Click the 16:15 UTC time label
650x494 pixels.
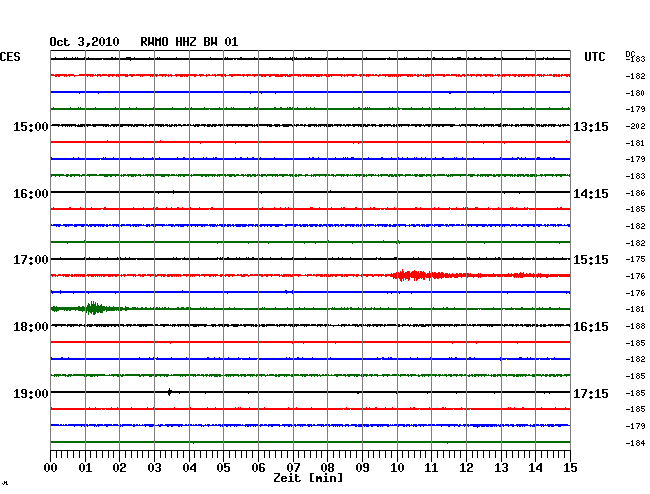coord(591,327)
